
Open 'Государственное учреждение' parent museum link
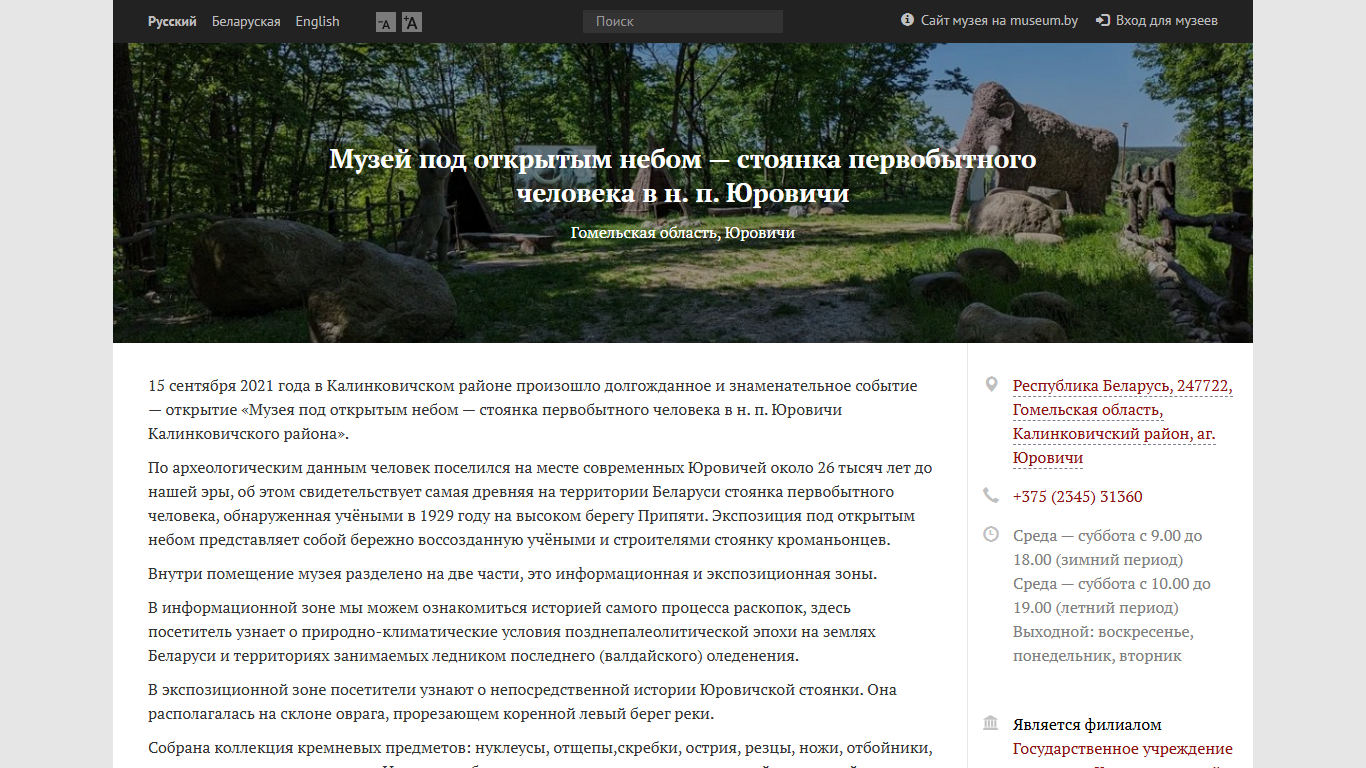[1122, 749]
